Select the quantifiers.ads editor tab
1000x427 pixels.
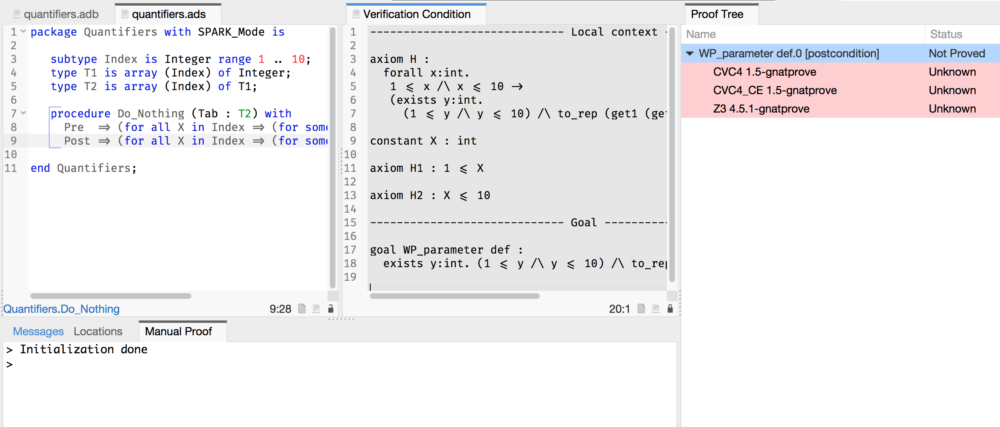click(x=167, y=13)
